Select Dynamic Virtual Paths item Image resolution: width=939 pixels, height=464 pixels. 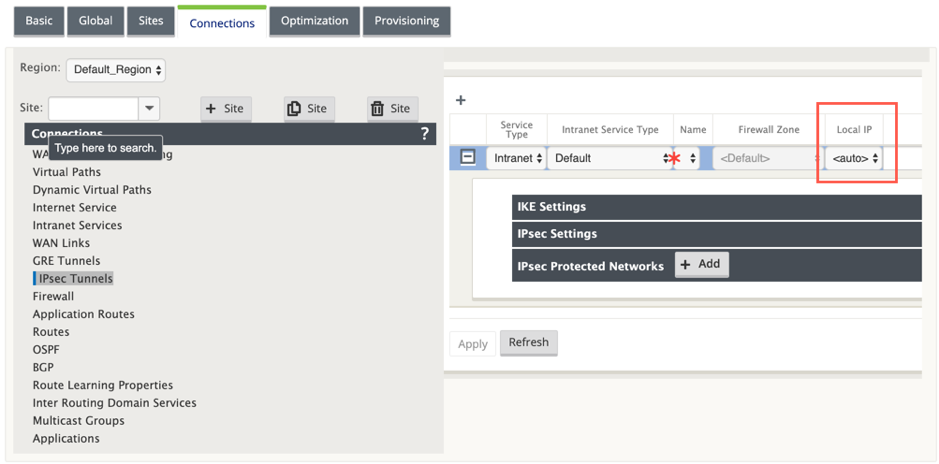click(x=92, y=190)
